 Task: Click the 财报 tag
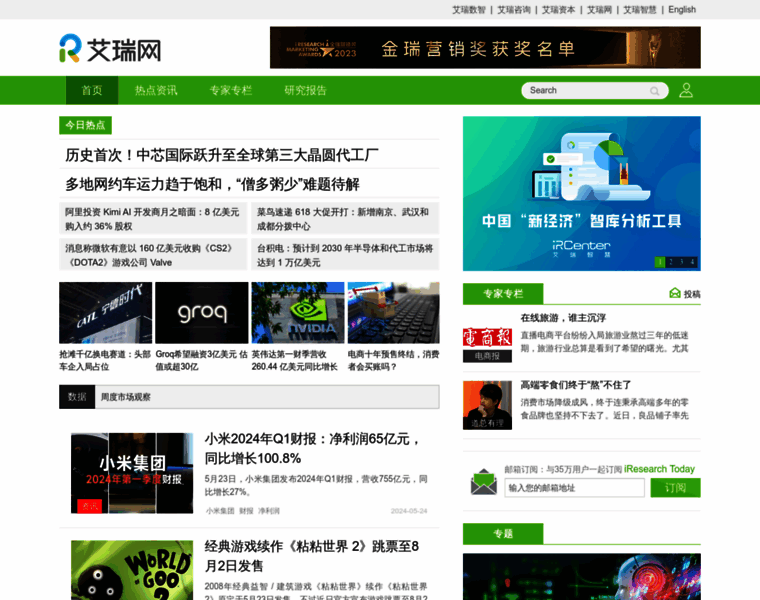[x=246, y=511]
